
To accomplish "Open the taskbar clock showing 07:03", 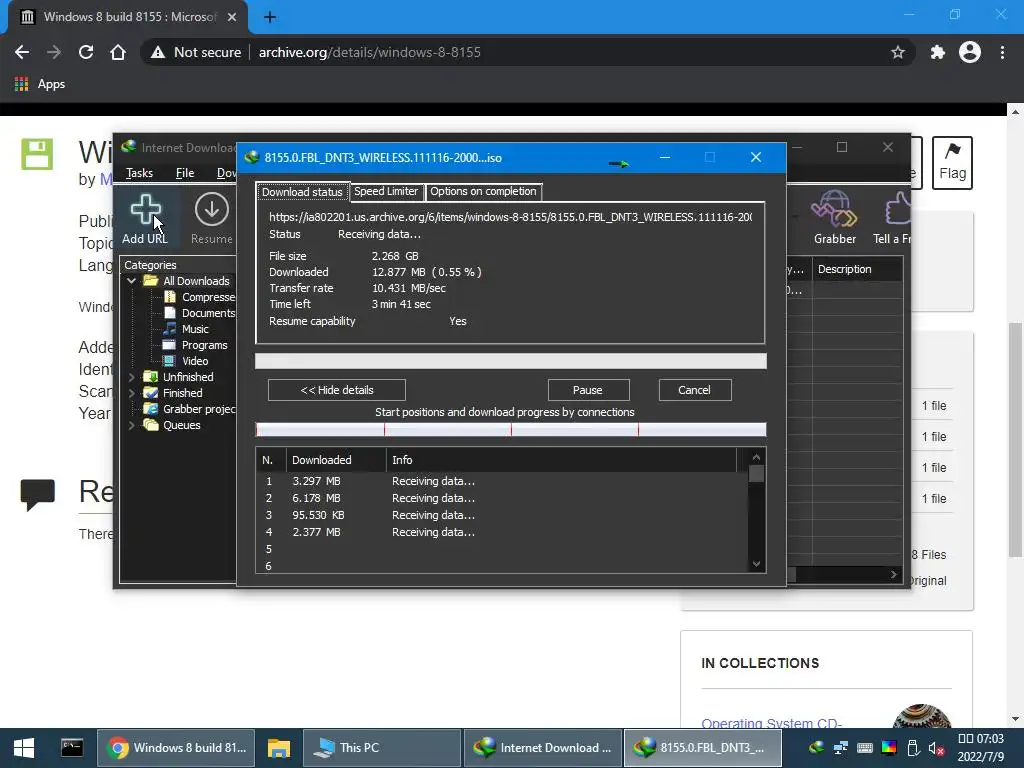I will pos(980,748).
